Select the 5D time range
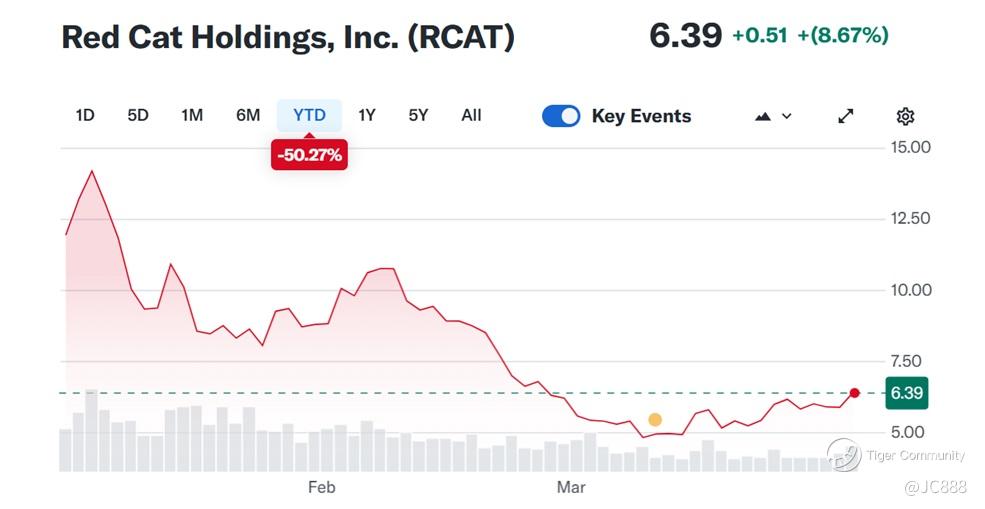The height and width of the screenshot is (509, 985). (x=138, y=115)
